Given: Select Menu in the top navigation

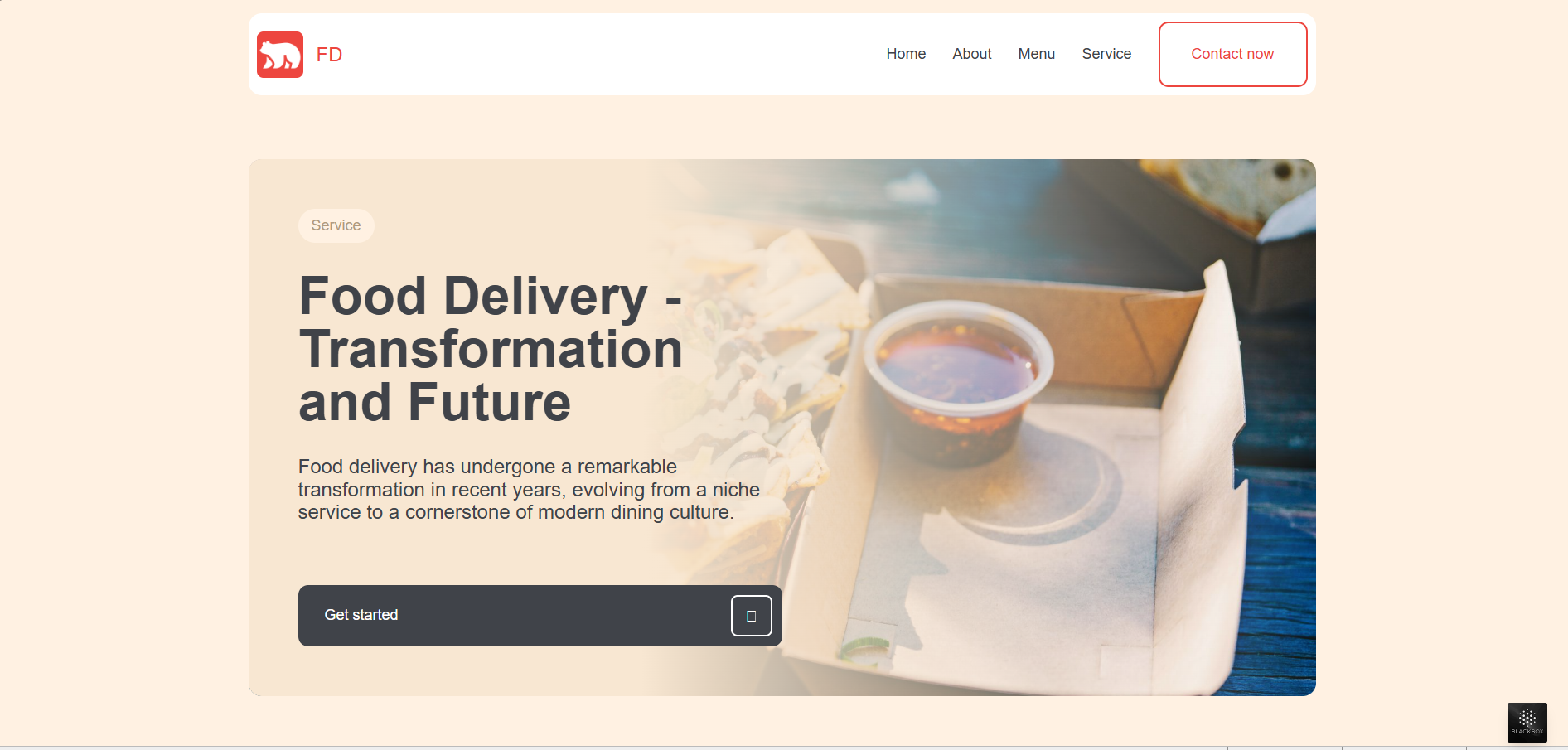Looking at the screenshot, I should tap(1037, 54).
